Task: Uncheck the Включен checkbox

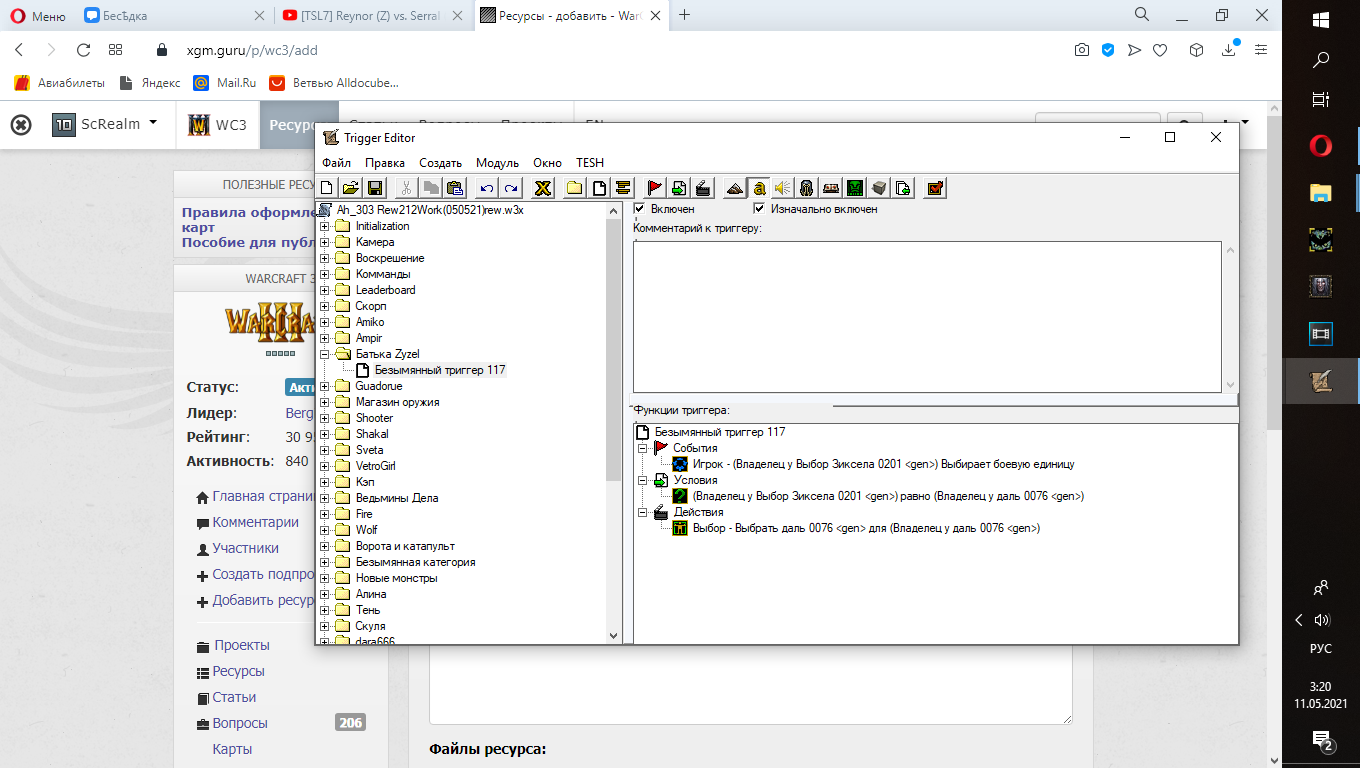Action: pyautogui.click(x=640, y=209)
